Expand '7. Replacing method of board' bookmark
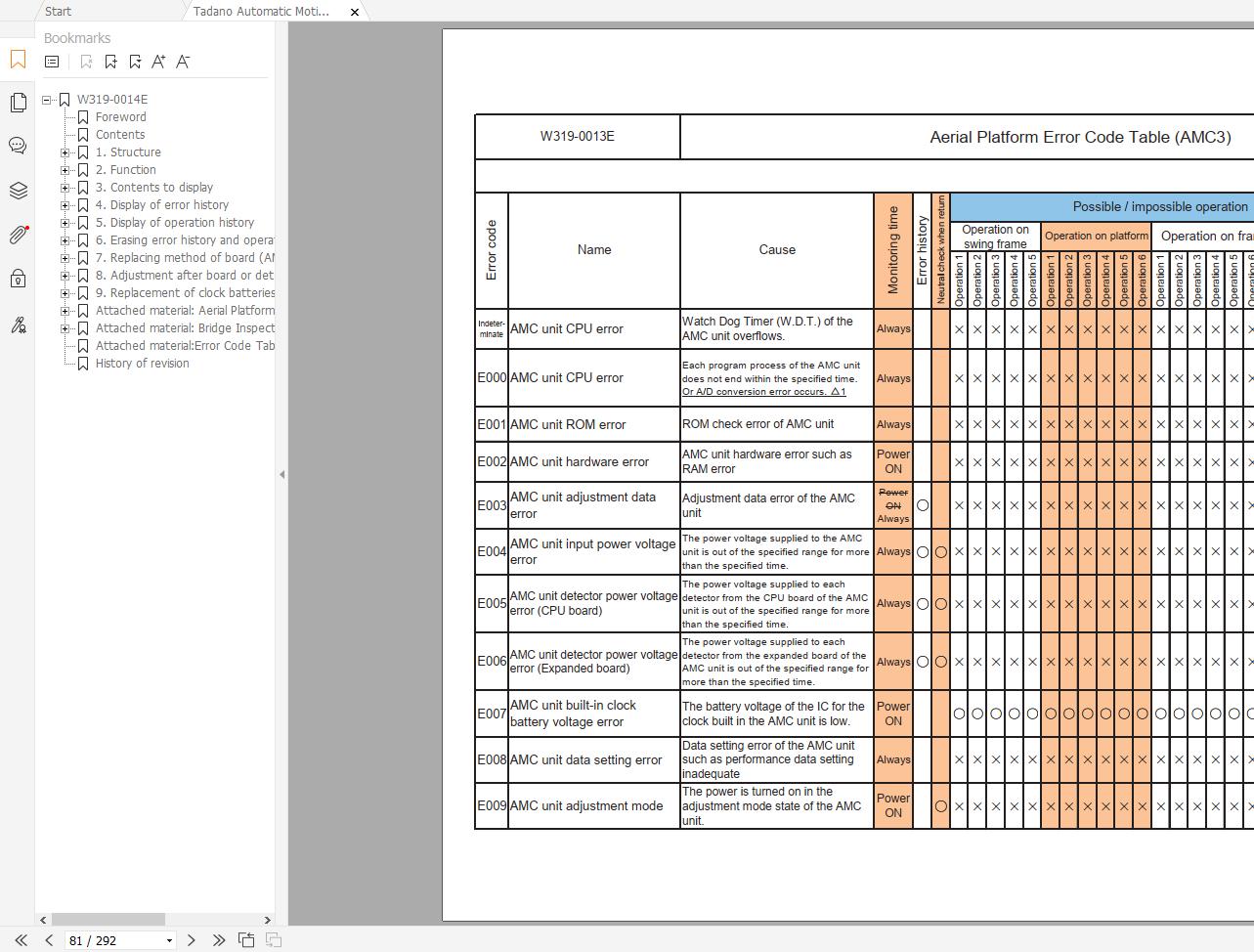The height and width of the screenshot is (952, 1254). [65, 258]
